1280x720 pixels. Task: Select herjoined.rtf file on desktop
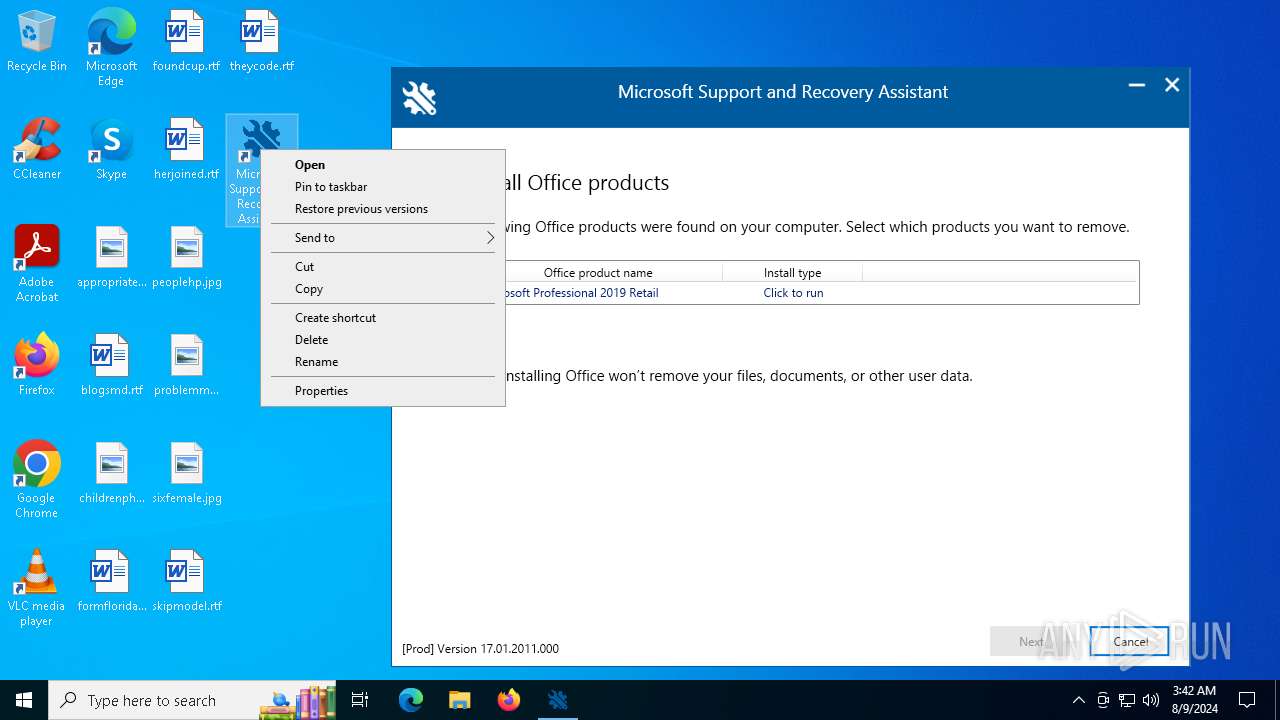[186, 150]
